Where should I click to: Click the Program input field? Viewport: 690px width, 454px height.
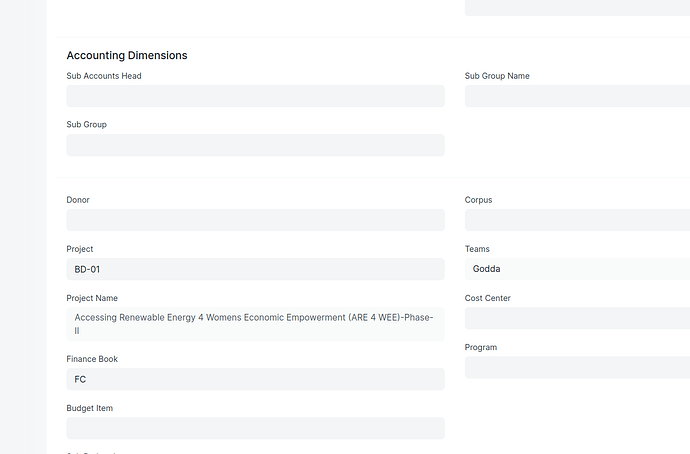[577, 367]
